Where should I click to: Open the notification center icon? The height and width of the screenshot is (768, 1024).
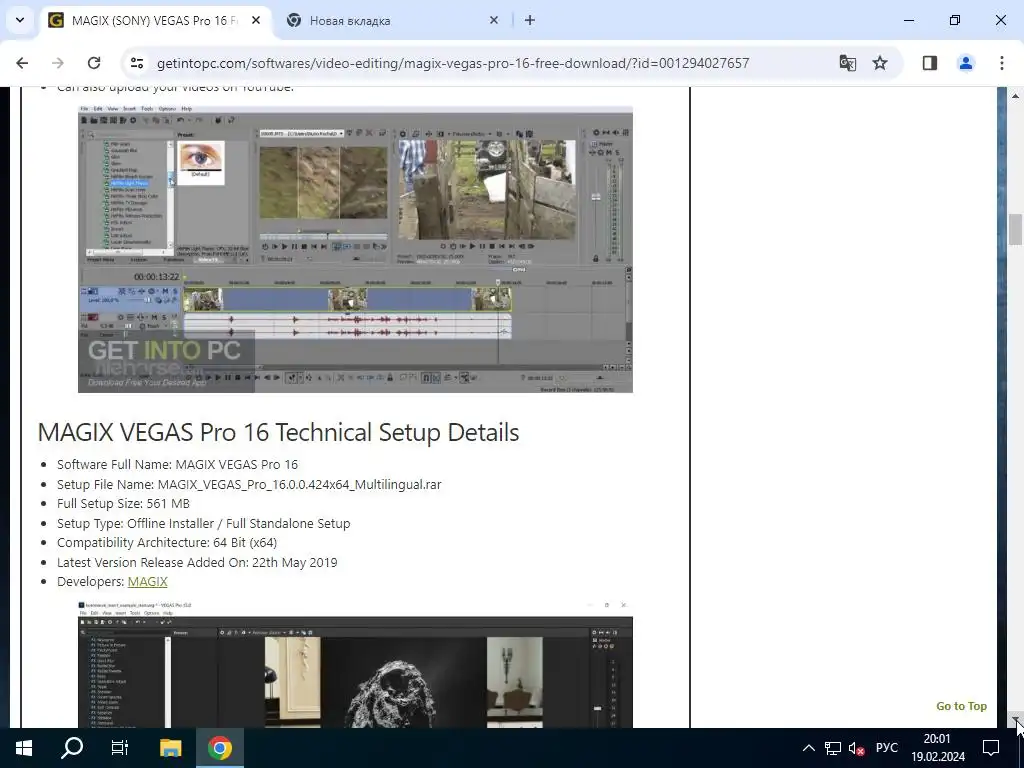click(991, 748)
